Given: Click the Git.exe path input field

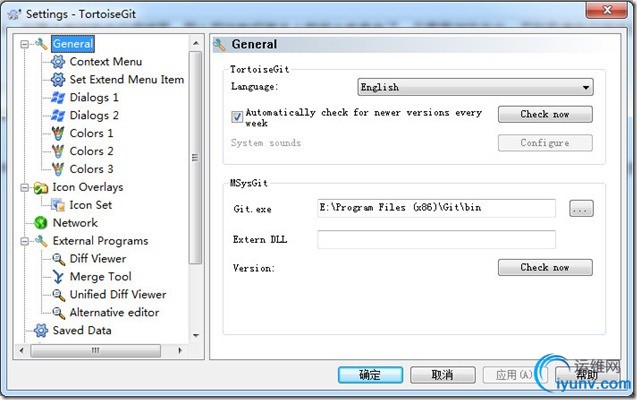Looking at the screenshot, I should click(436, 208).
